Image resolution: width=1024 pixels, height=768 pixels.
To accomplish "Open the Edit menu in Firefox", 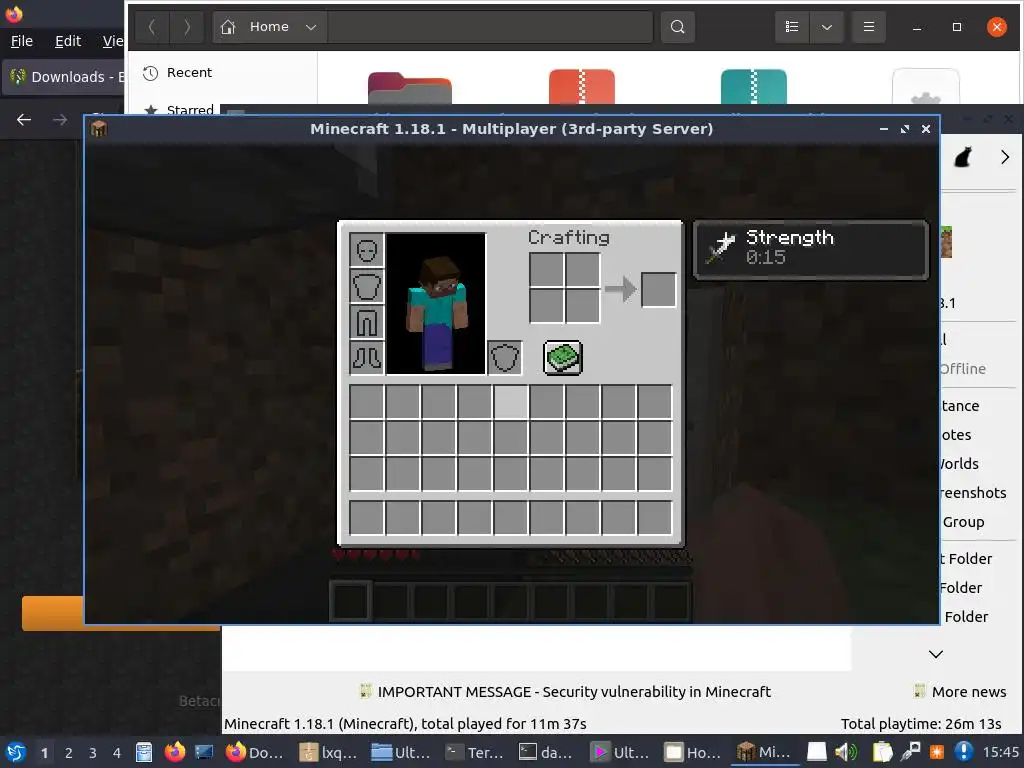I will tap(68, 41).
